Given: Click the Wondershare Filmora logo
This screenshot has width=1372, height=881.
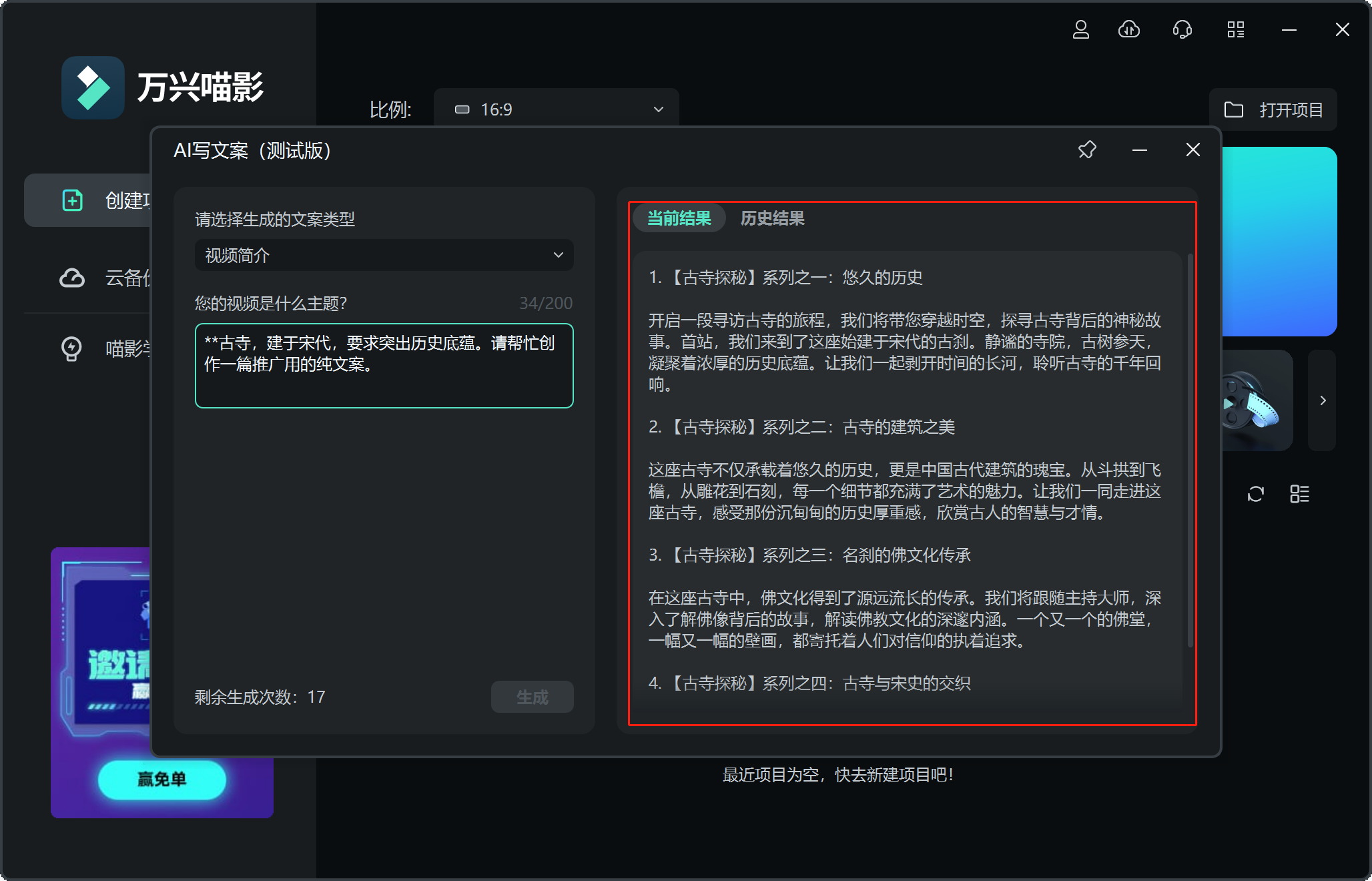Looking at the screenshot, I should click(93, 87).
